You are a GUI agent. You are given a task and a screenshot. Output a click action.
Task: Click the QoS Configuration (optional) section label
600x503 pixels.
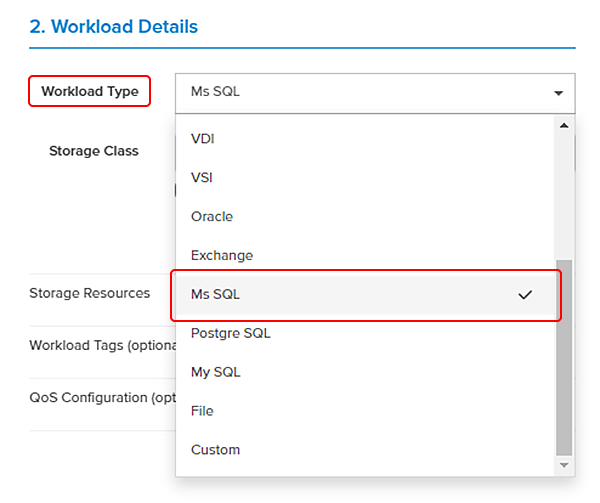point(103,398)
